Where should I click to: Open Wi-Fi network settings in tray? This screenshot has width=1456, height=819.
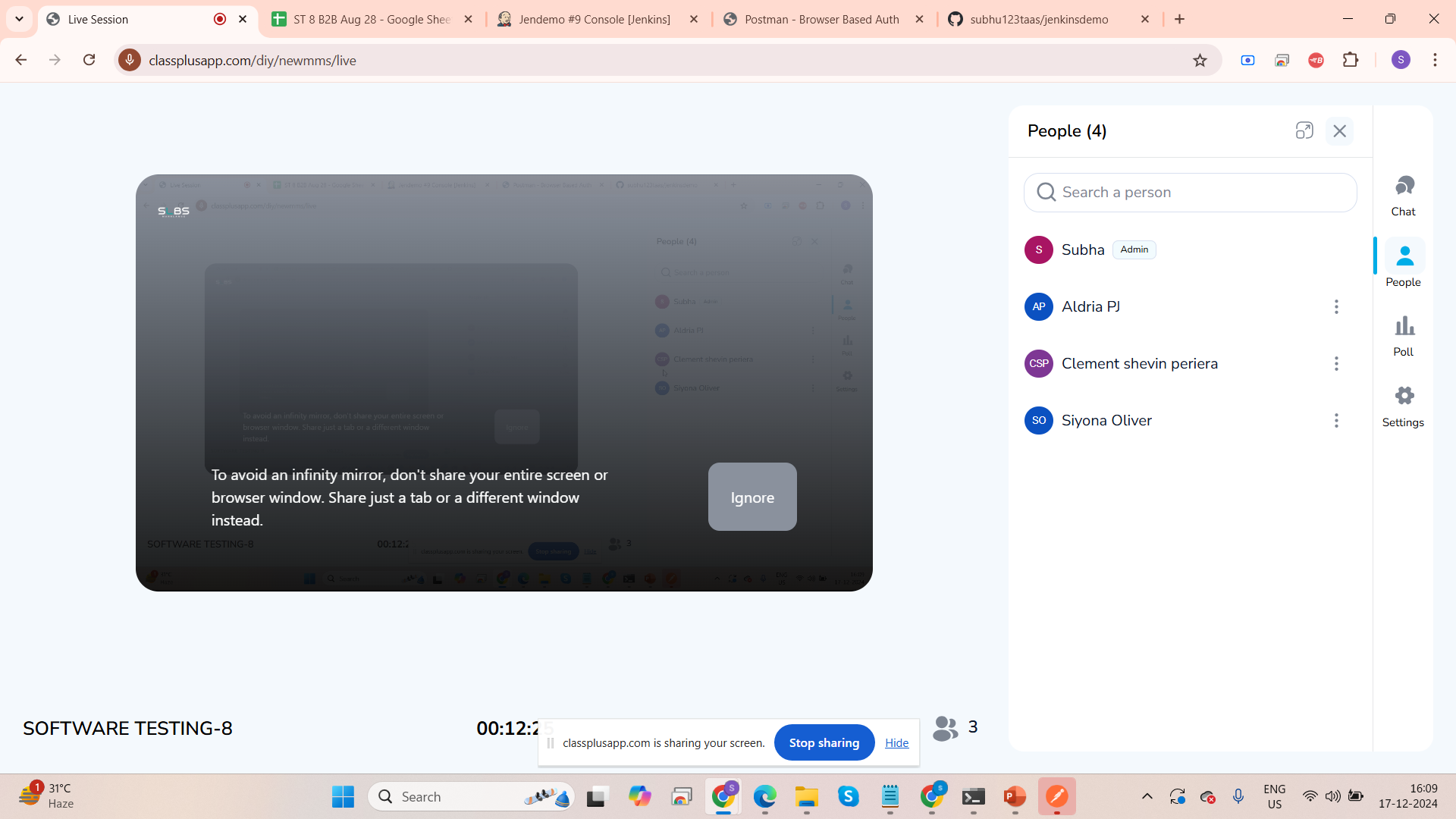pyautogui.click(x=1310, y=796)
